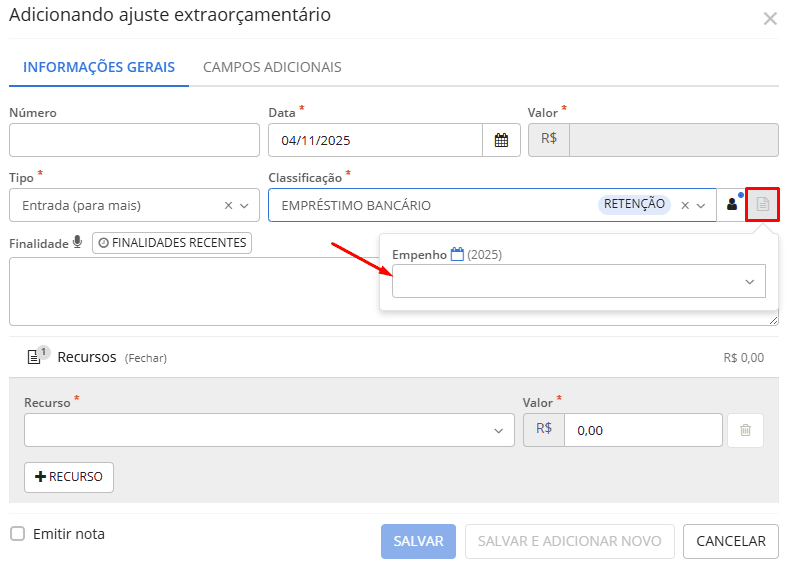The height and width of the screenshot is (565, 792).
Task: Clear the Classificação selected value
Action: [x=685, y=206]
